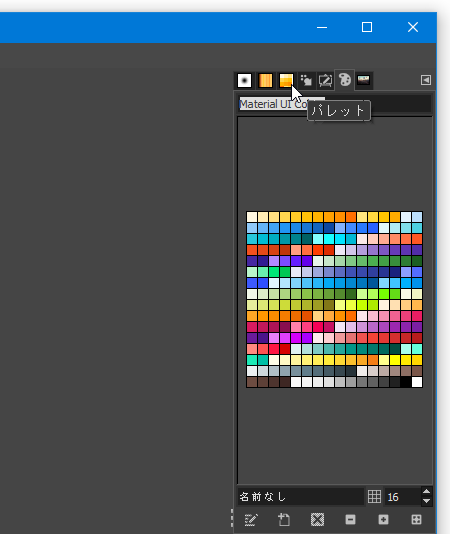Image resolution: width=450 pixels, height=534 pixels.
Task: Open the Images tab thumbnail icon
Action: (x=363, y=80)
